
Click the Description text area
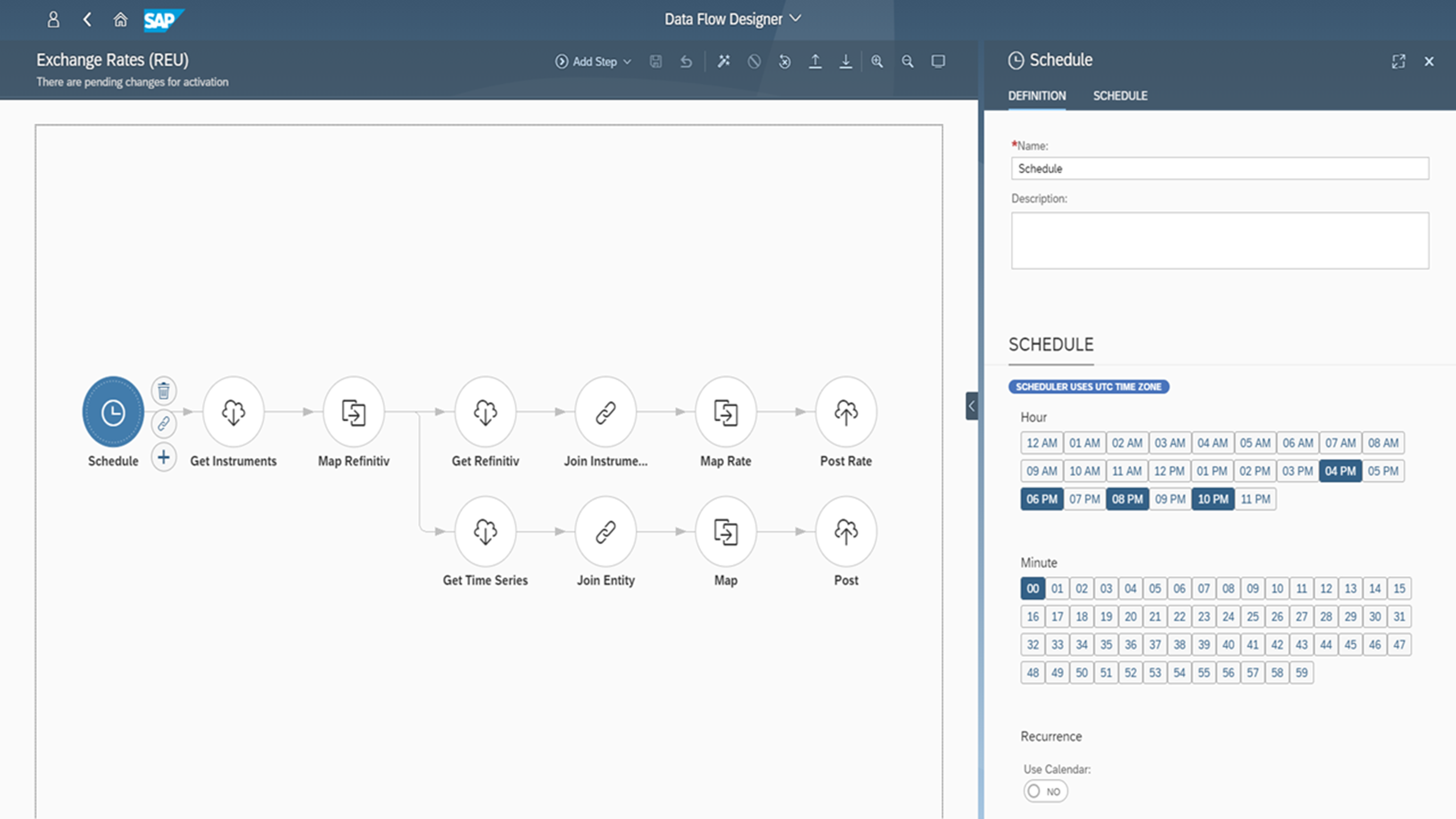[1220, 241]
